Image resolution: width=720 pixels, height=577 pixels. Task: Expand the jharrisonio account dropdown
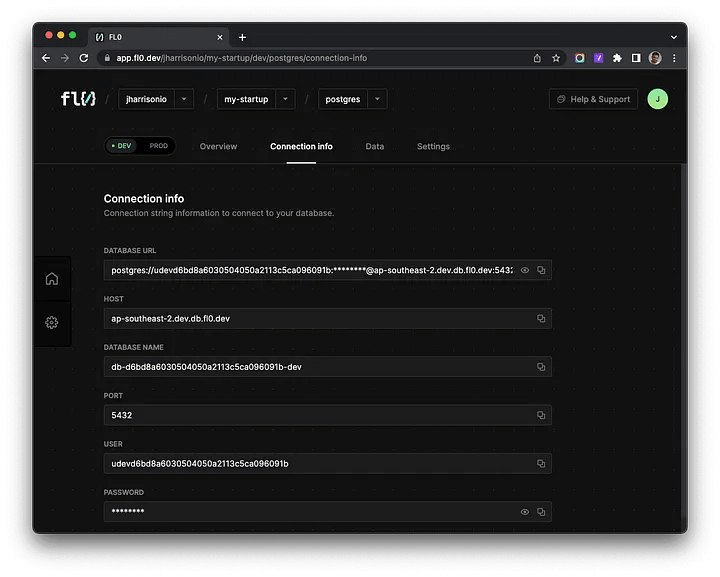click(185, 99)
